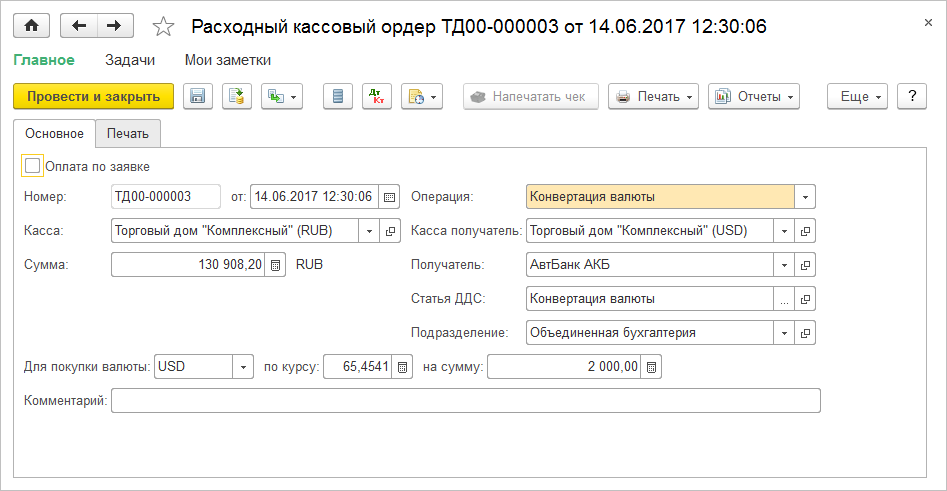Click into the Комментарий text field
This screenshot has height=491, width=947.
click(465, 401)
